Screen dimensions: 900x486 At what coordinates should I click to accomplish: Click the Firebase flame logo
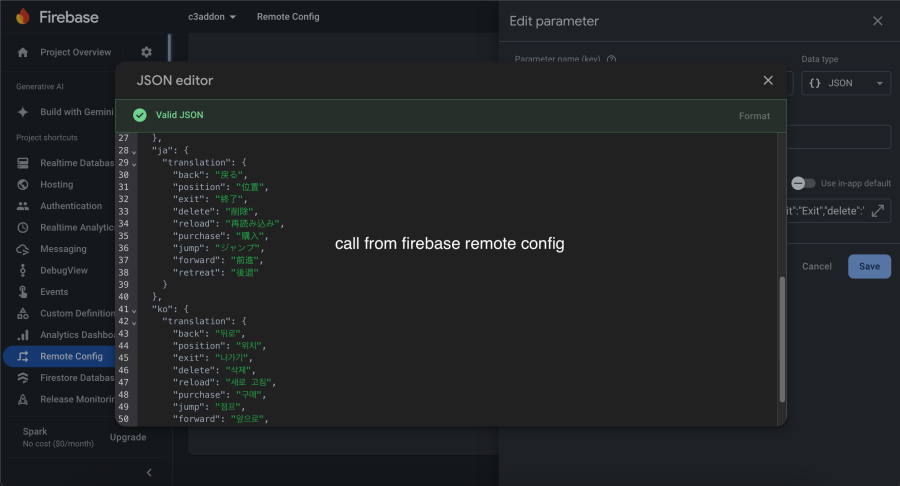click(x=23, y=17)
